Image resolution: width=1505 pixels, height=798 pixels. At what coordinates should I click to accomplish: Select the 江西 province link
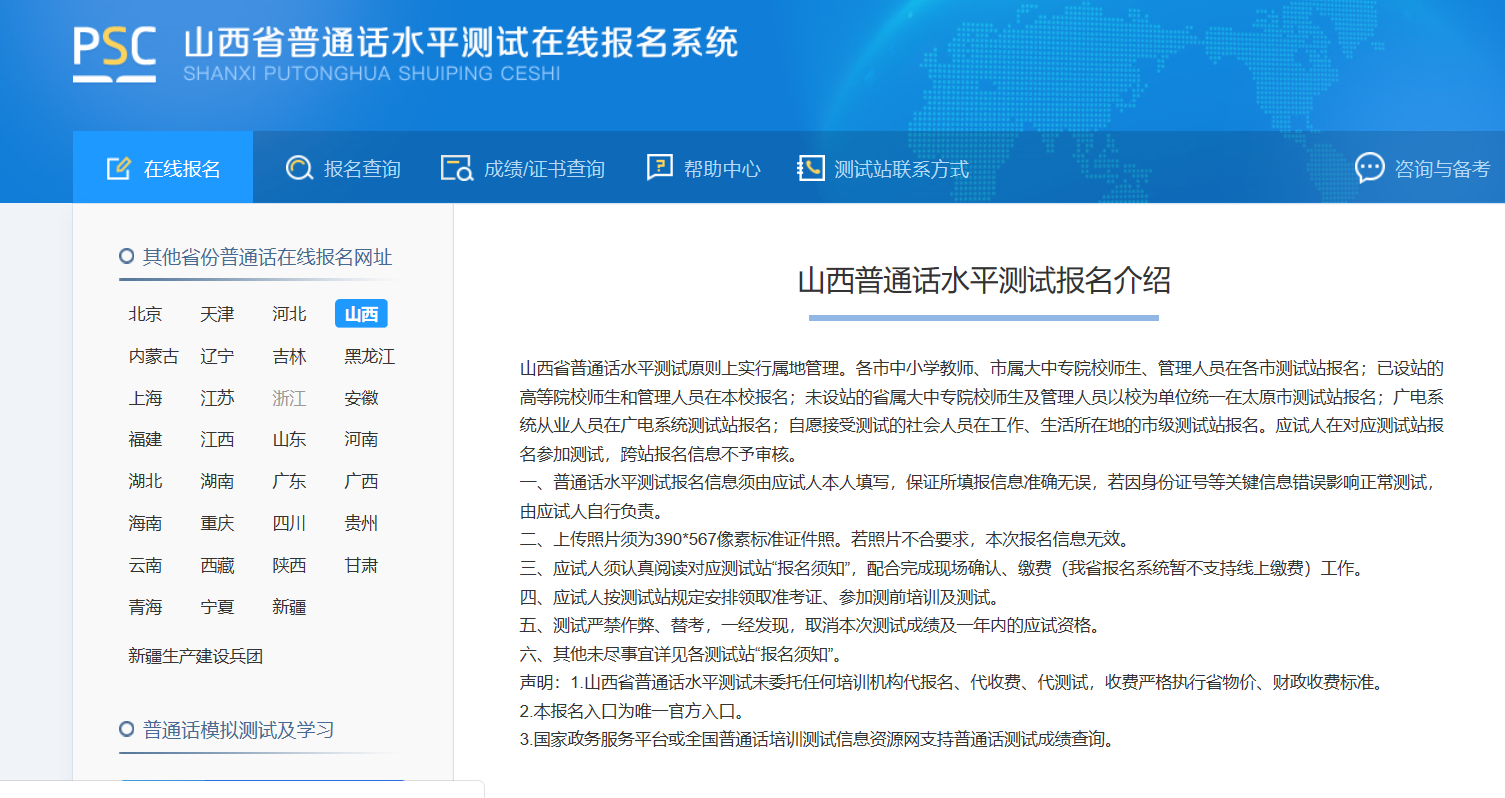(x=217, y=439)
